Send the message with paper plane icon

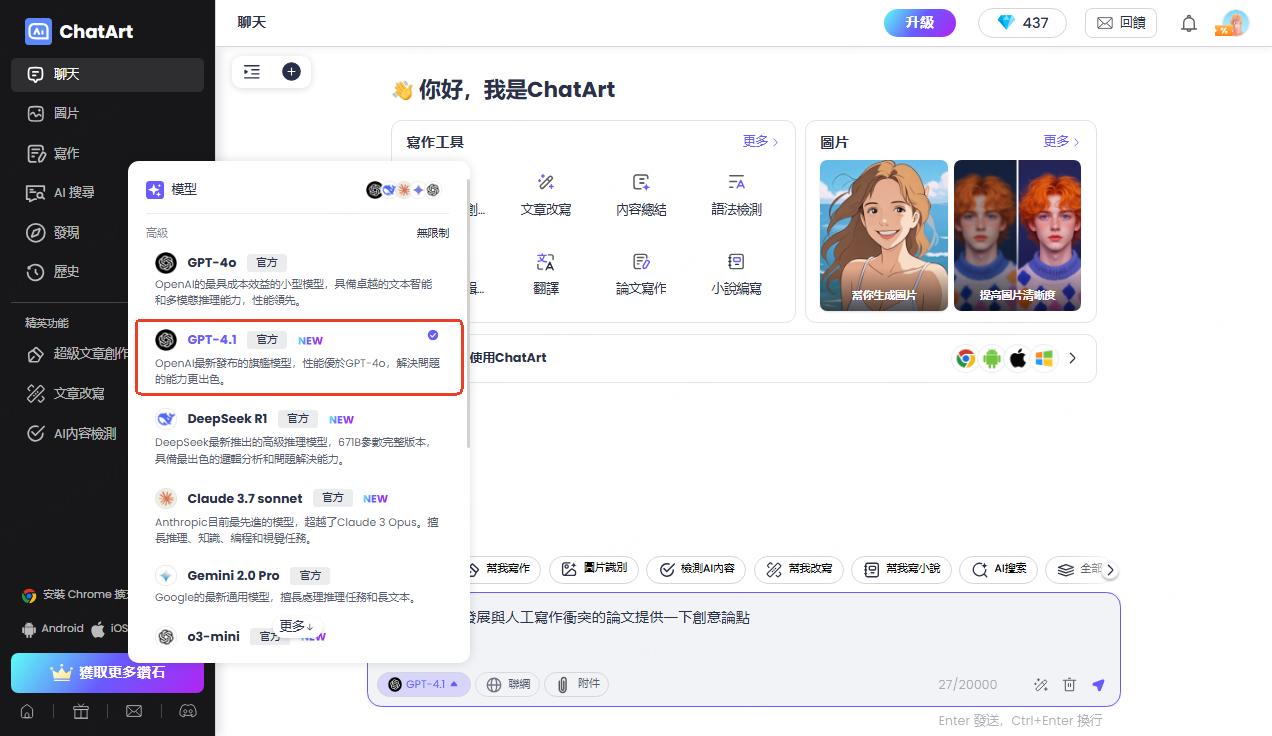[1098, 685]
